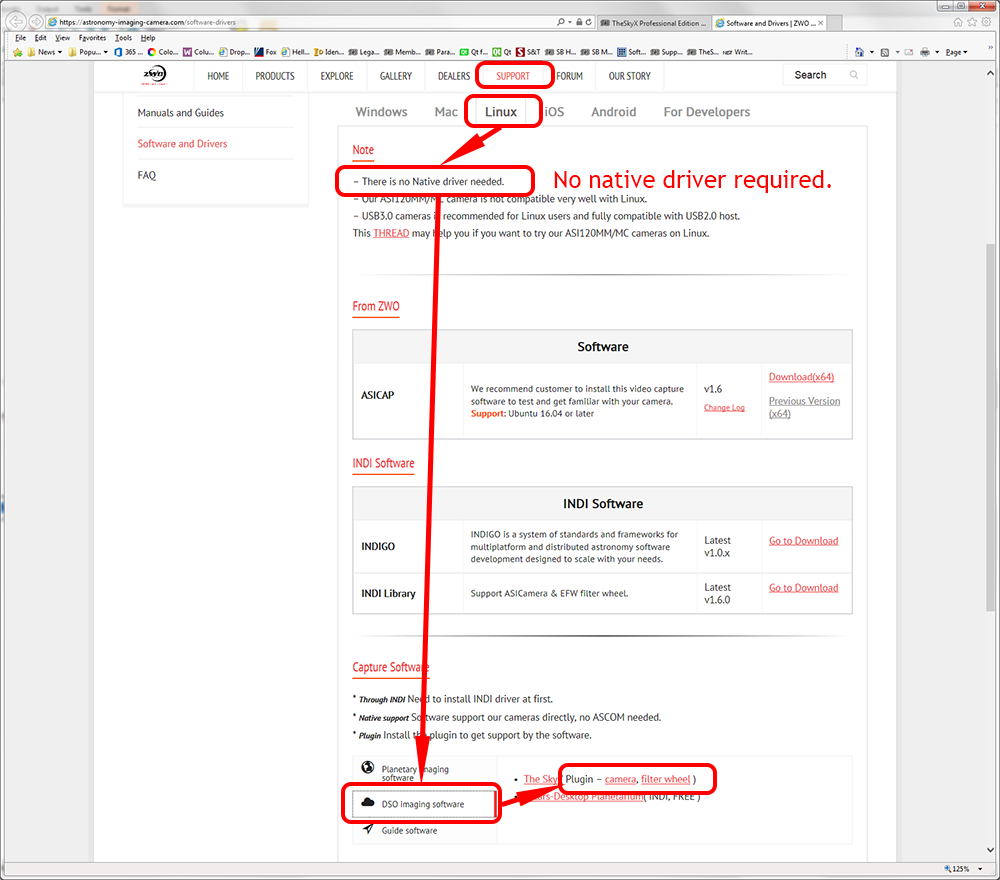Expand the News favorites folder dropdown

pos(60,52)
